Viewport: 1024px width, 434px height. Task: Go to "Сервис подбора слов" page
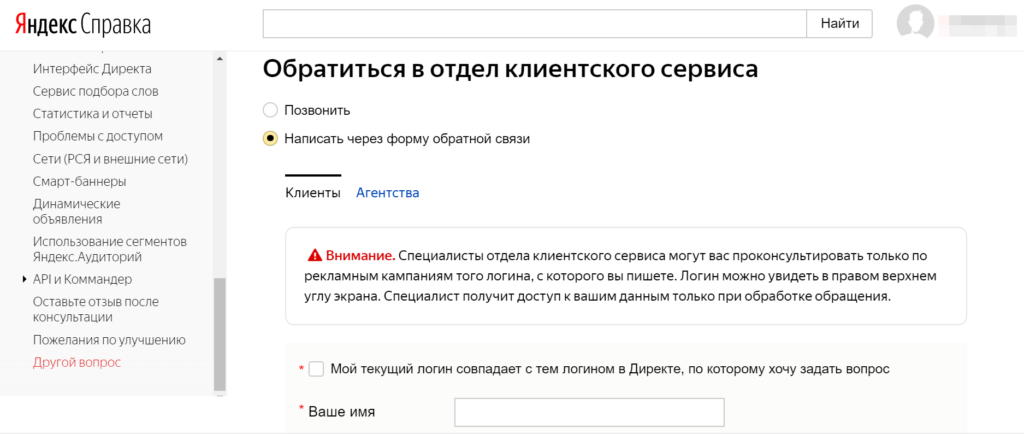pos(95,91)
